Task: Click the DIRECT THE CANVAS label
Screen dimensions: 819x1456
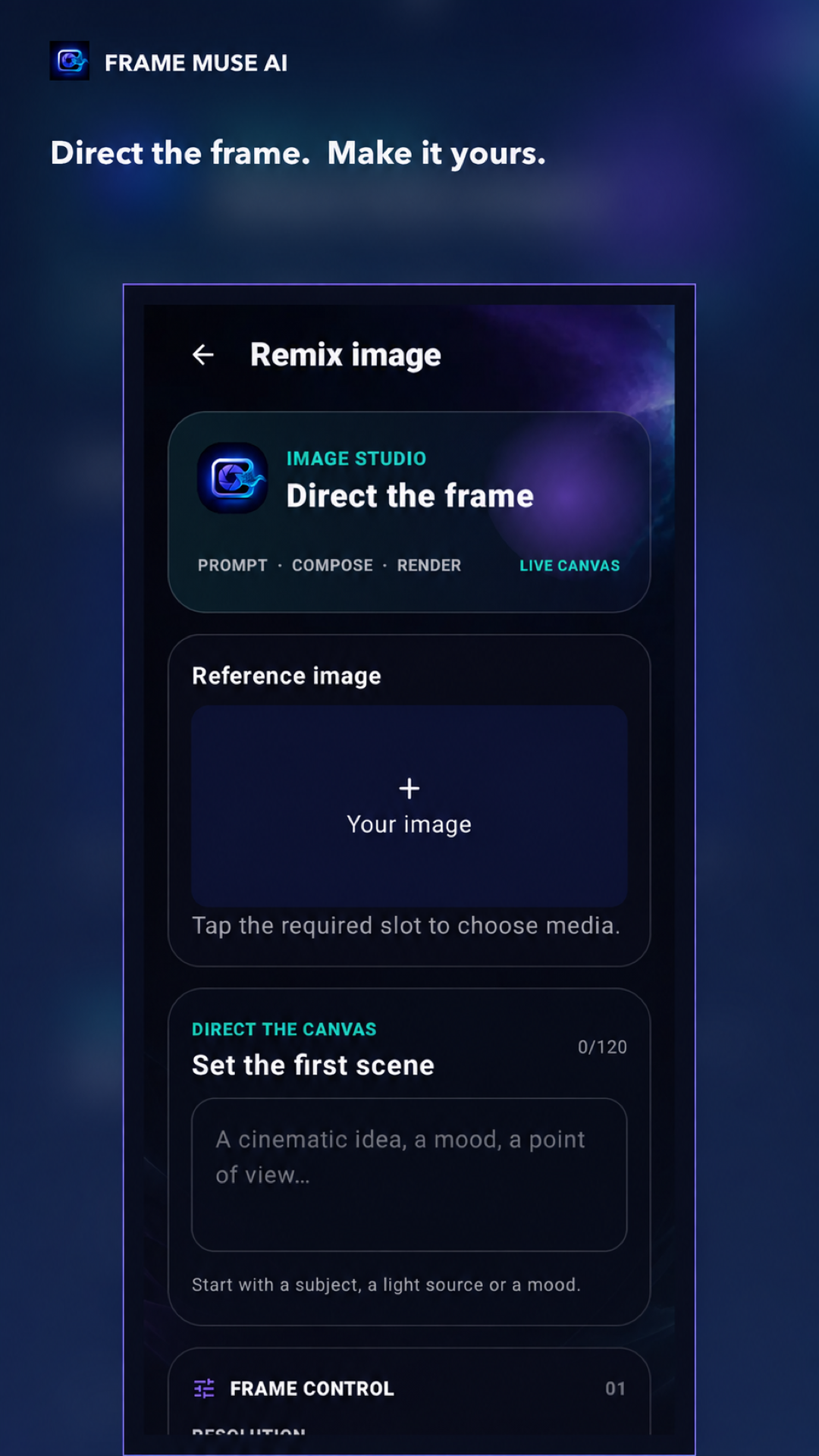Action: click(x=284, y=1029)
